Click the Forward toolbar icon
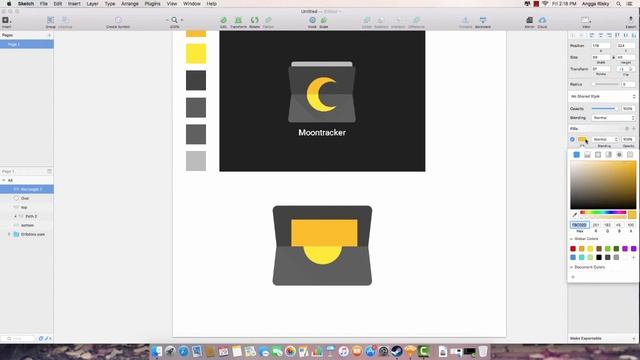The image size is (640, 360). (x=465, y=20)
